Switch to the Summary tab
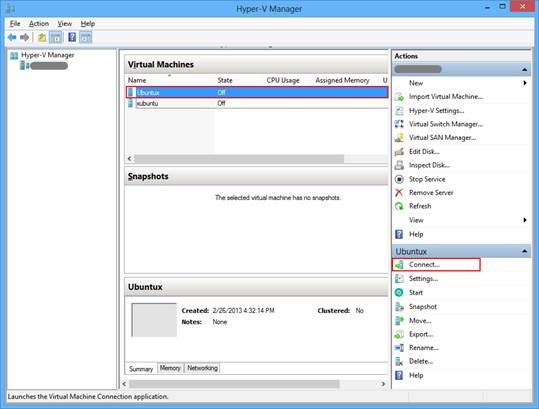This screenshot has height=409, width=539. (141, 369)
